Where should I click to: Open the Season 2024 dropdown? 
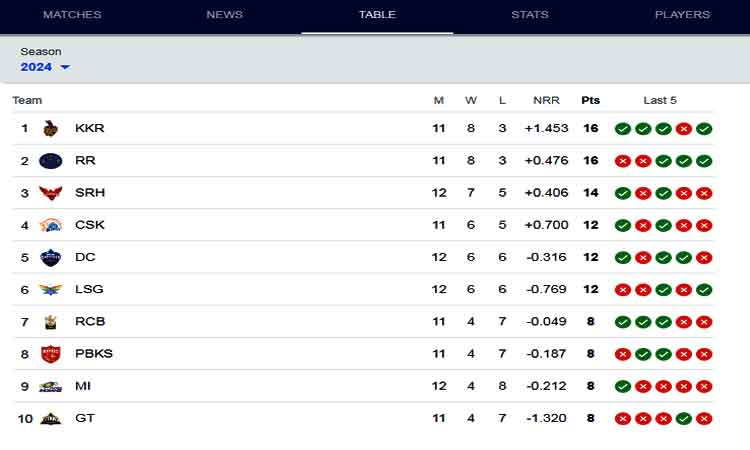pos(45,67)
